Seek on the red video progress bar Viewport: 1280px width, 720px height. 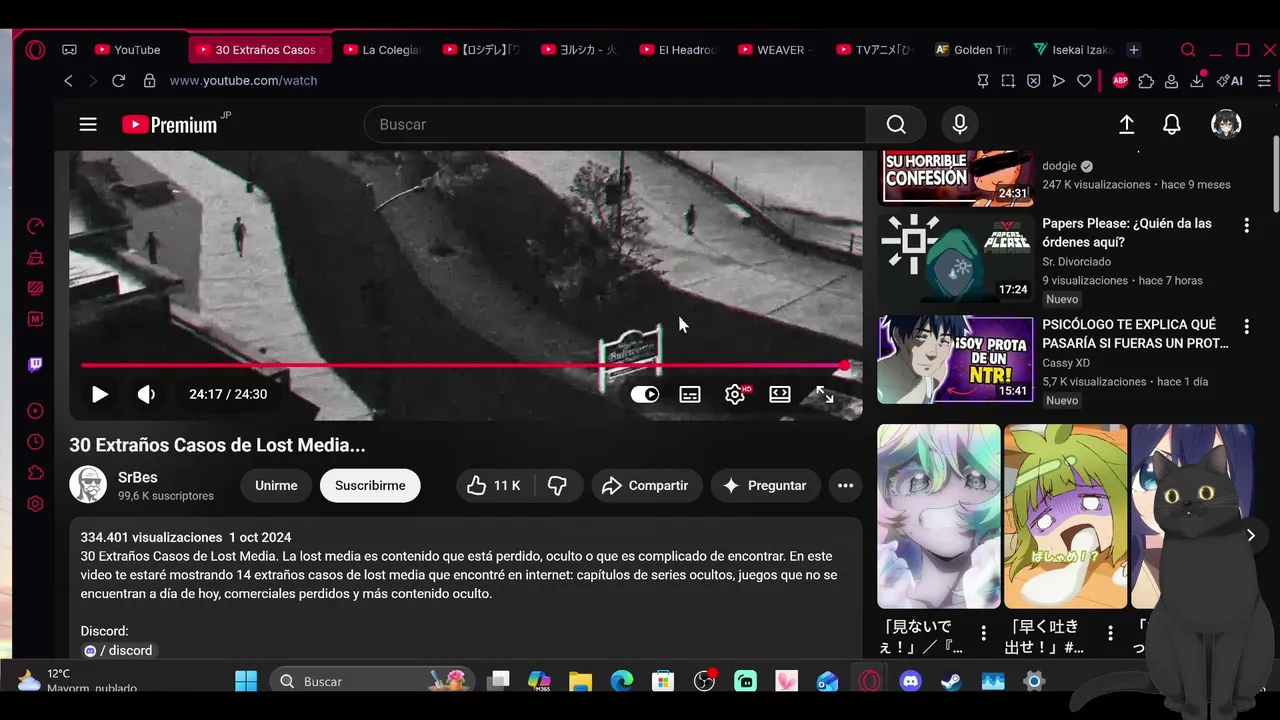pos(465,365)
